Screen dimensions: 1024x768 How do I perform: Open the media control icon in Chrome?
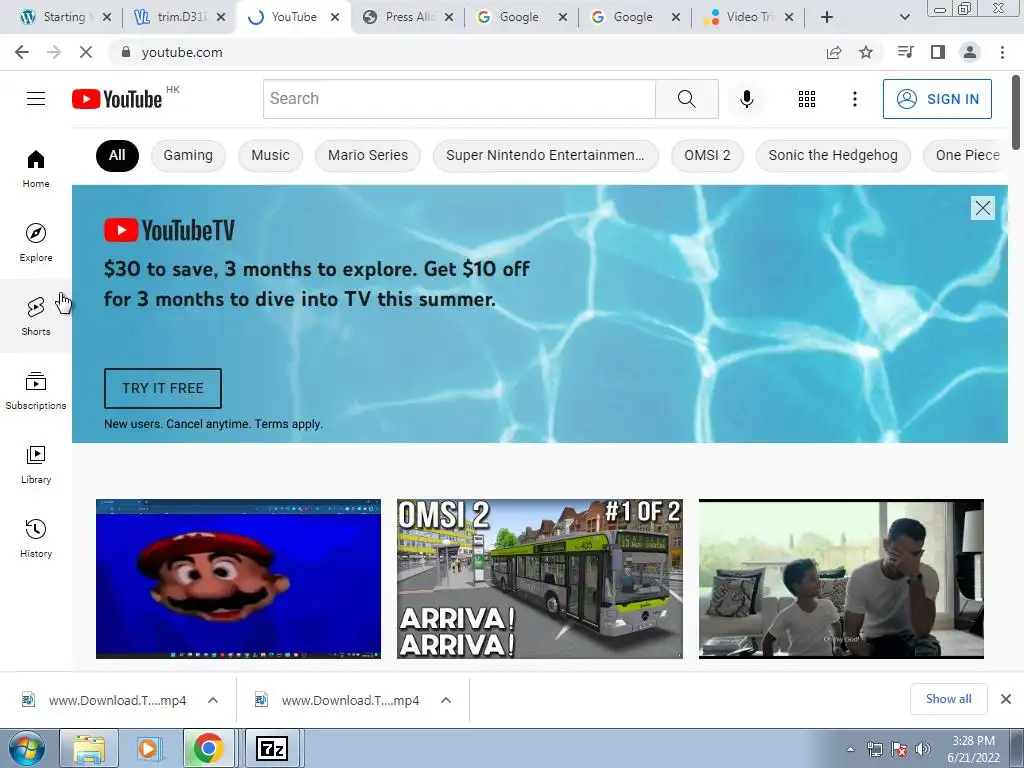tap(905, 52)
